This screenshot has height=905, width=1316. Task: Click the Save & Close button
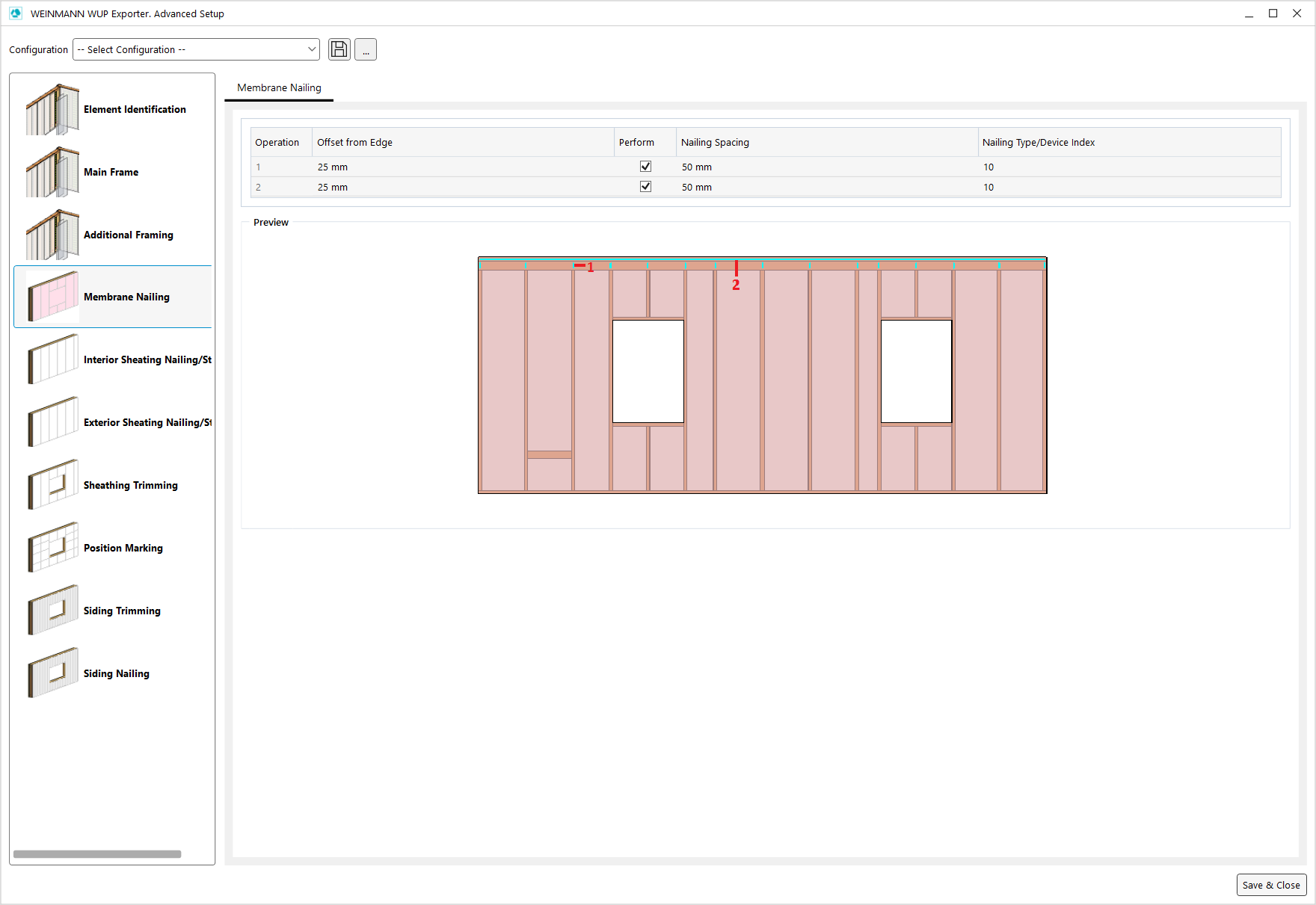coord(1271,885)
